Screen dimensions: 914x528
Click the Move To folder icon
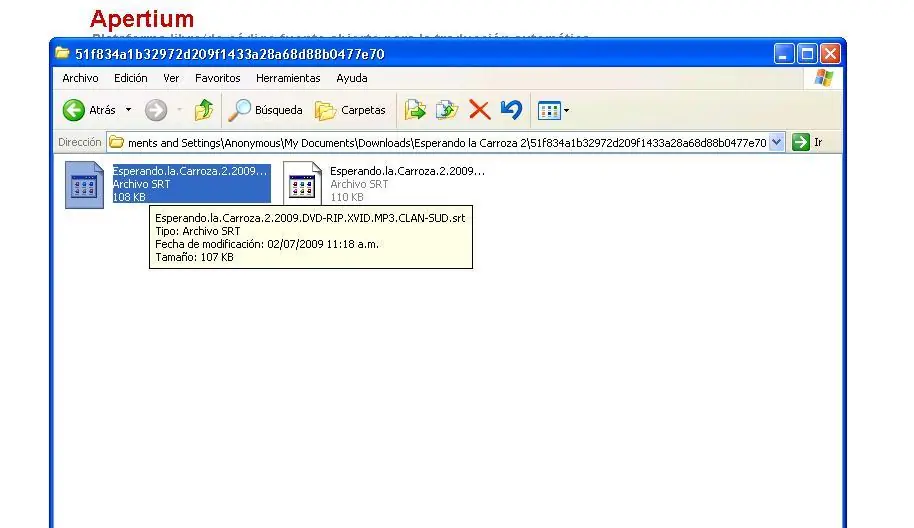coord(415,110)
